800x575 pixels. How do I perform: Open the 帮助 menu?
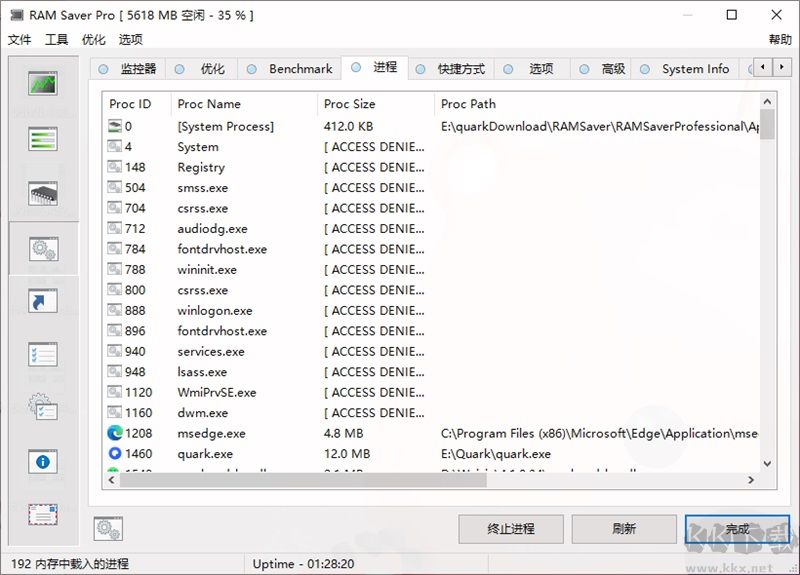(780, 39)
